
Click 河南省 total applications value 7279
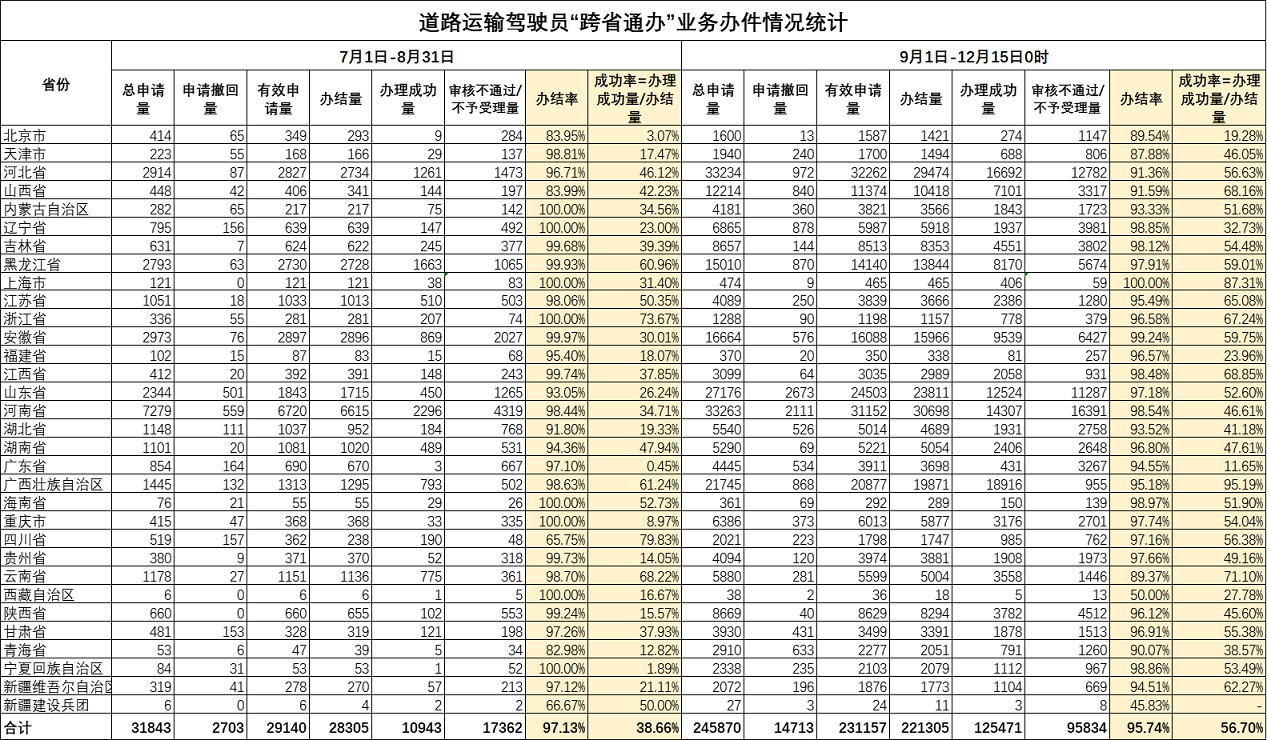pos(143,411)
